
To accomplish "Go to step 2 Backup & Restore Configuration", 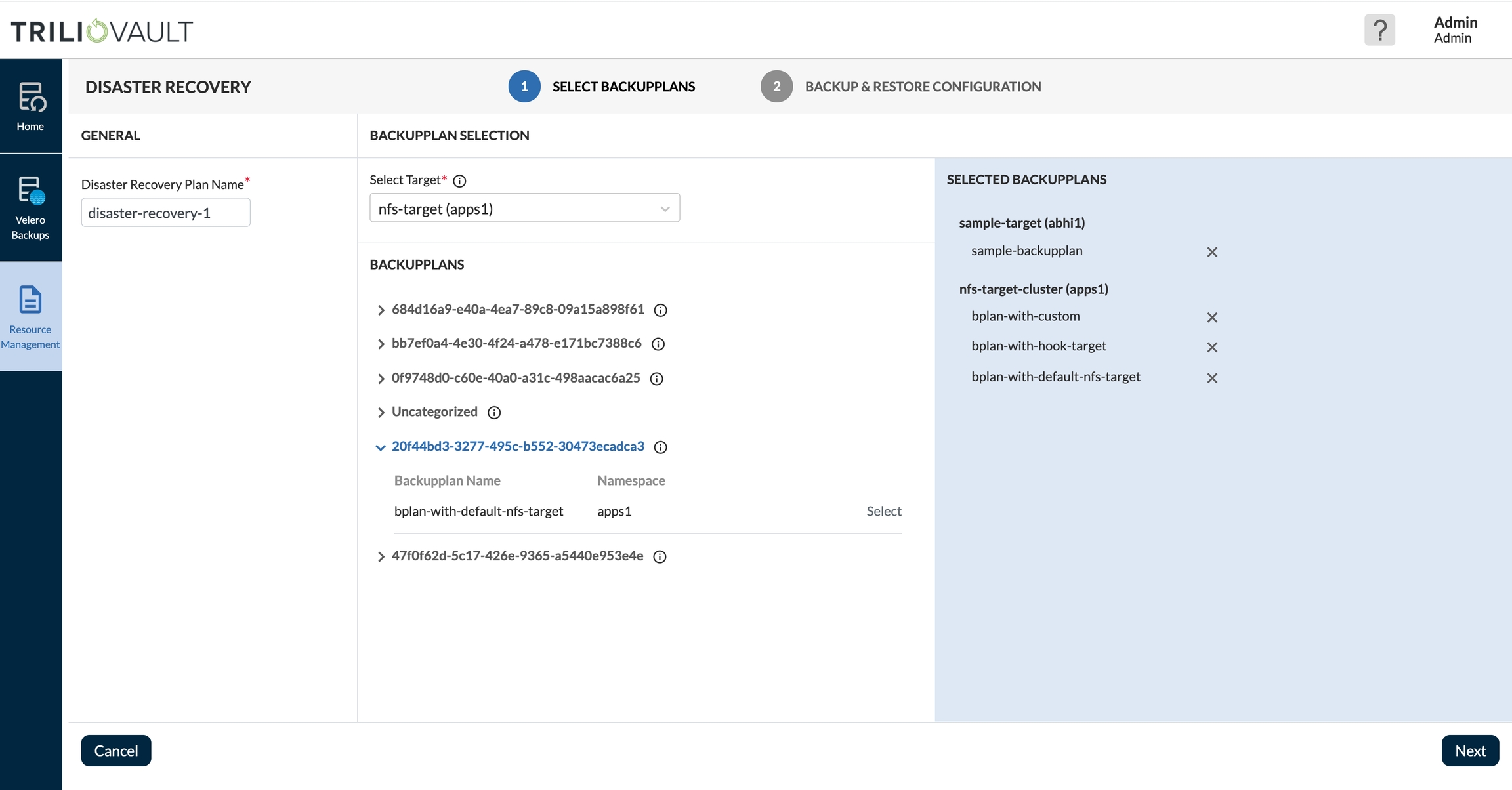I will tap(776, 87).
